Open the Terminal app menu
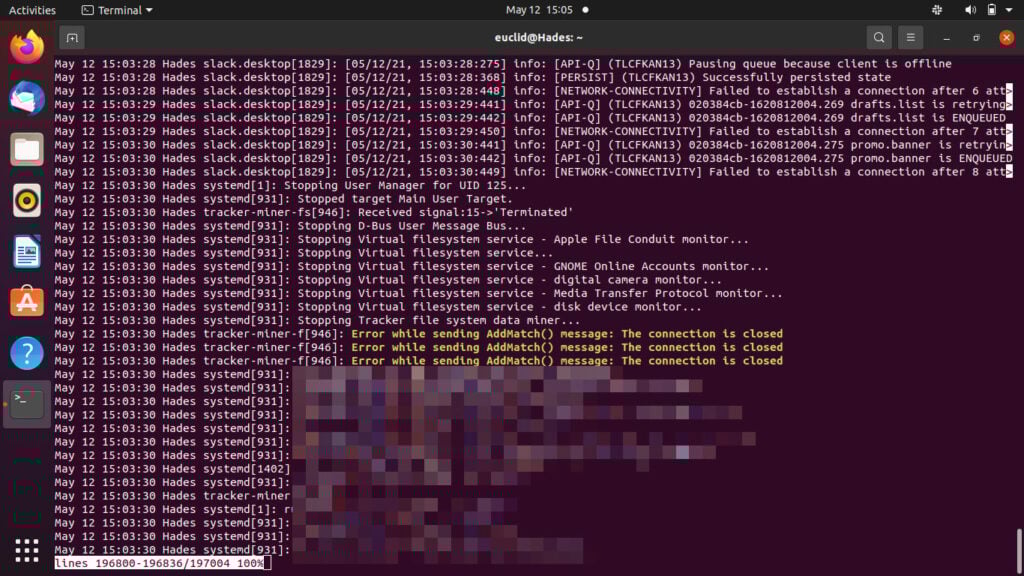The image size is (1024, 576). [117, 10]
